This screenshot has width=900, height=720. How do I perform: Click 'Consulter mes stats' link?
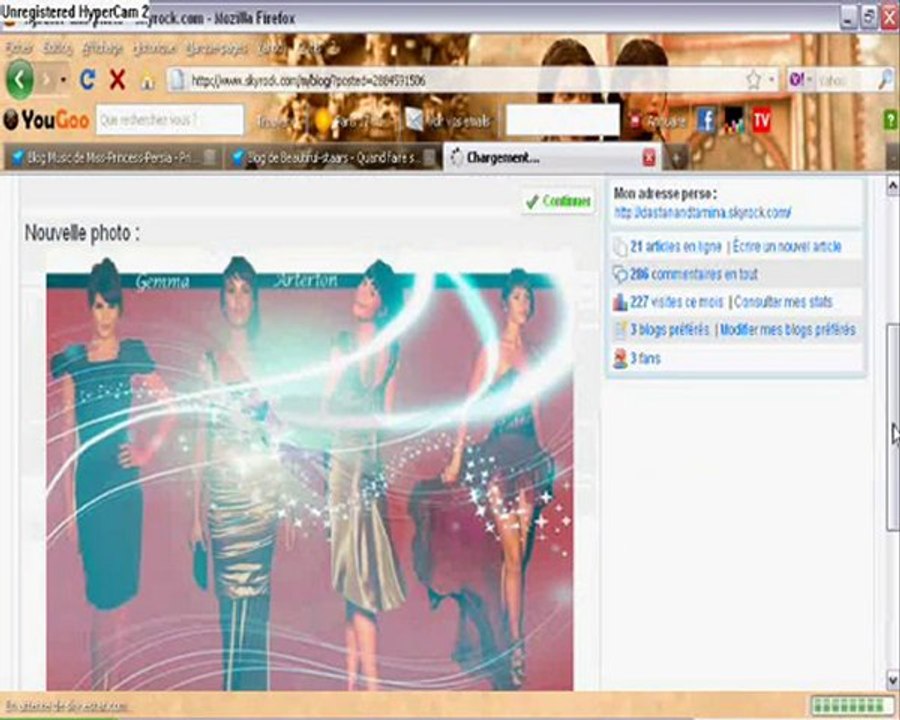pyautogui.click(x=783, y=302)
